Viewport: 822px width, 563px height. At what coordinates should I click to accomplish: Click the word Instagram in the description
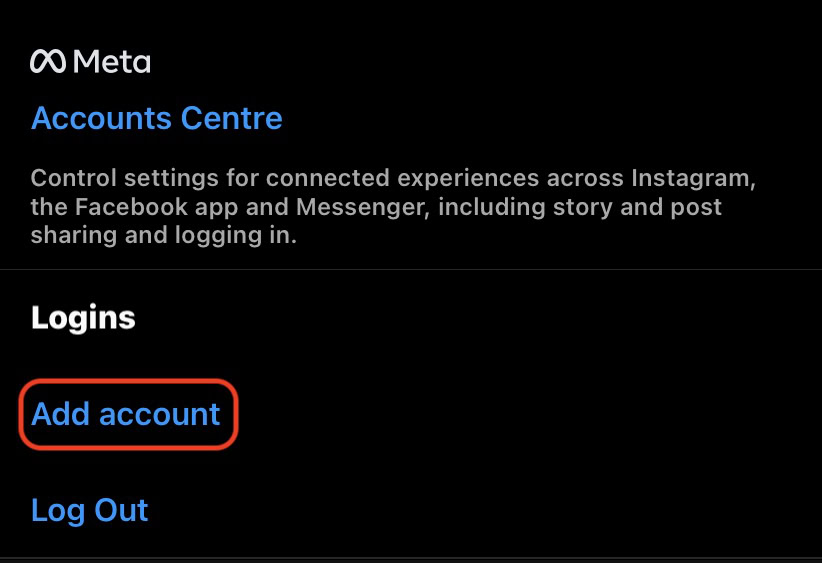pyautogui.click(x=690, y=179)
